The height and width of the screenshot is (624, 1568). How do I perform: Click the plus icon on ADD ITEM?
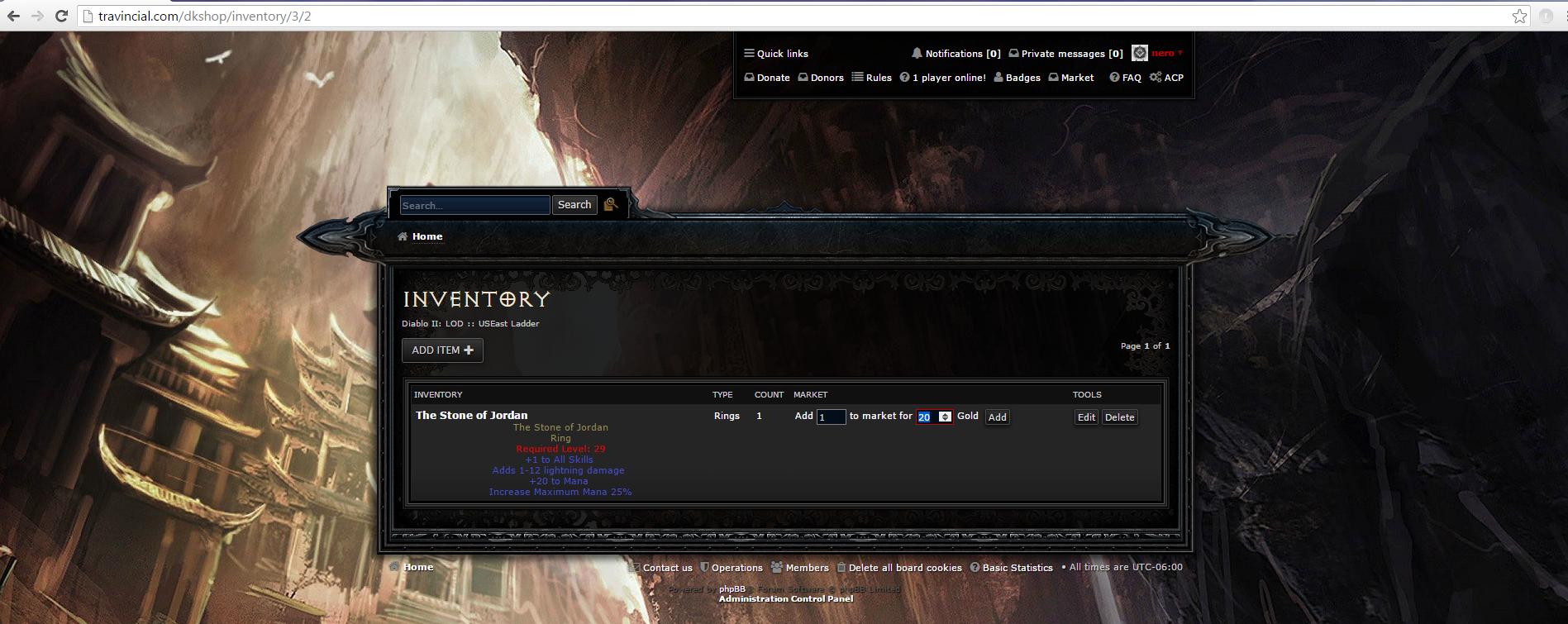pos(469,350)
